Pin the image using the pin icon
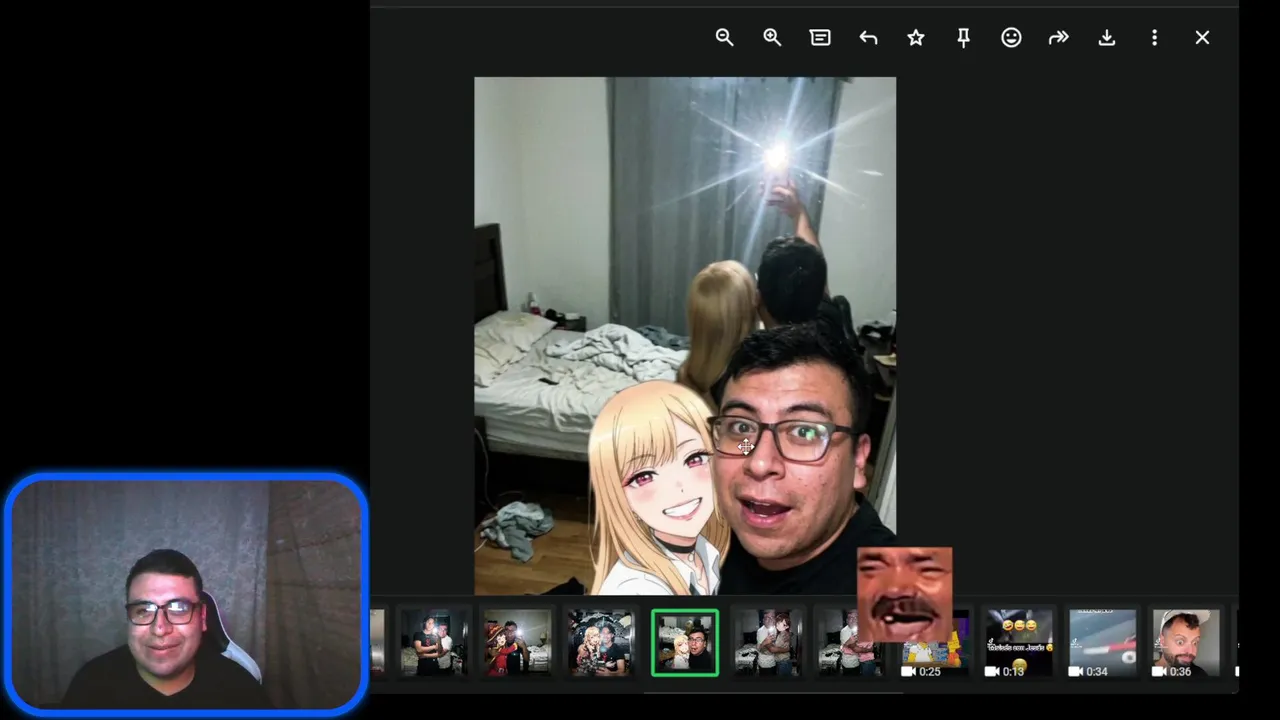Viewport: 1280px width, 720px height. pos(963,37)
